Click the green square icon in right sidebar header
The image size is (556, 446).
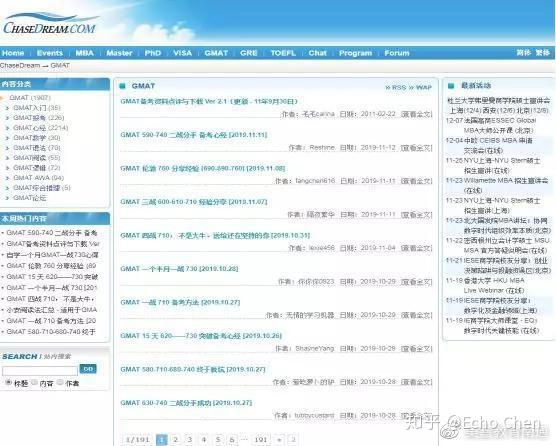point(451,85)
